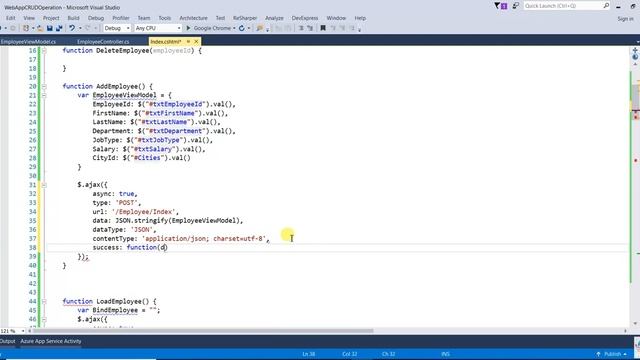
Task: Open the editor zoom level dropdown
Action: coord(22,331)
